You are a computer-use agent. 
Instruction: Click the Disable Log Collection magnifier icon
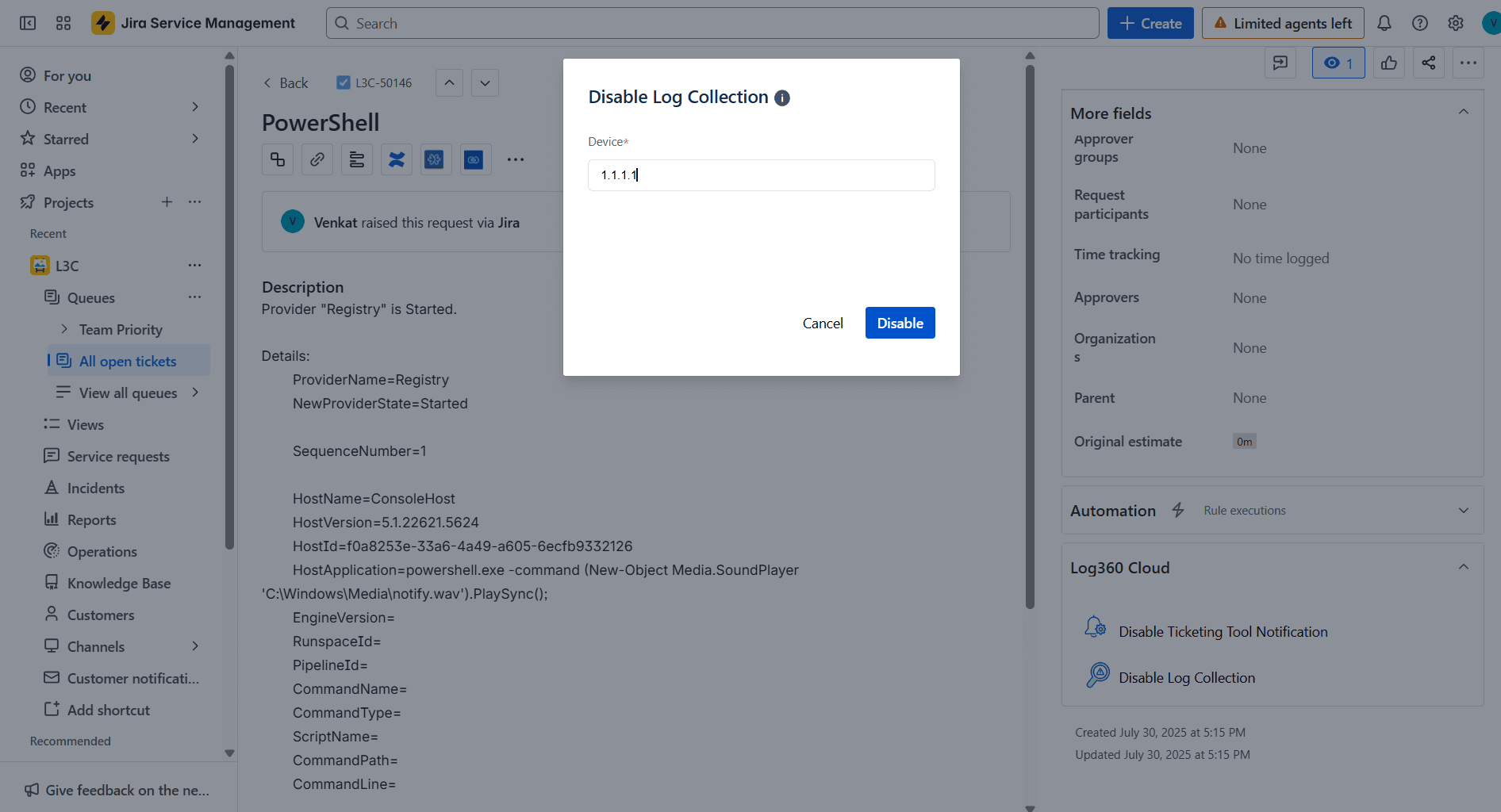[x=1097, y=675]
